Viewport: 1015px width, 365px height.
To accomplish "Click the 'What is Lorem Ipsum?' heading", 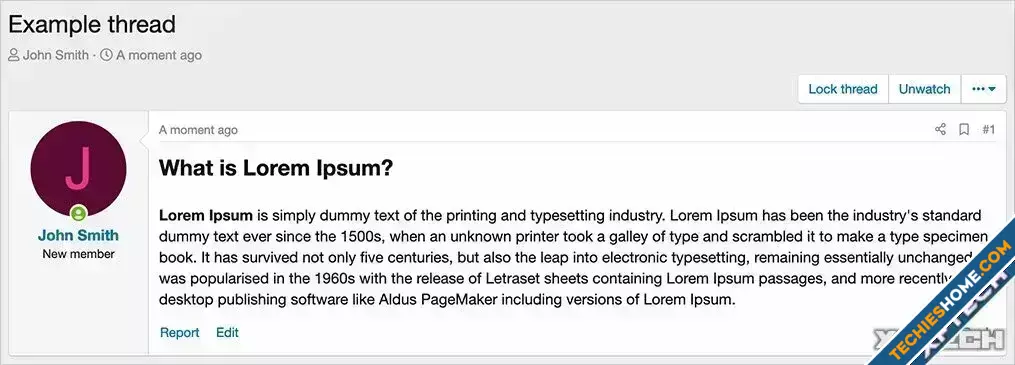I will pyautogui.click(x=276, y=168).
